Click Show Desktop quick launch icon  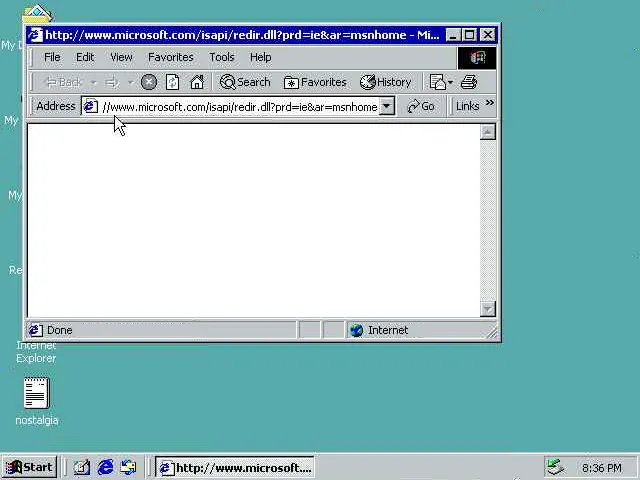pos(82,467)
